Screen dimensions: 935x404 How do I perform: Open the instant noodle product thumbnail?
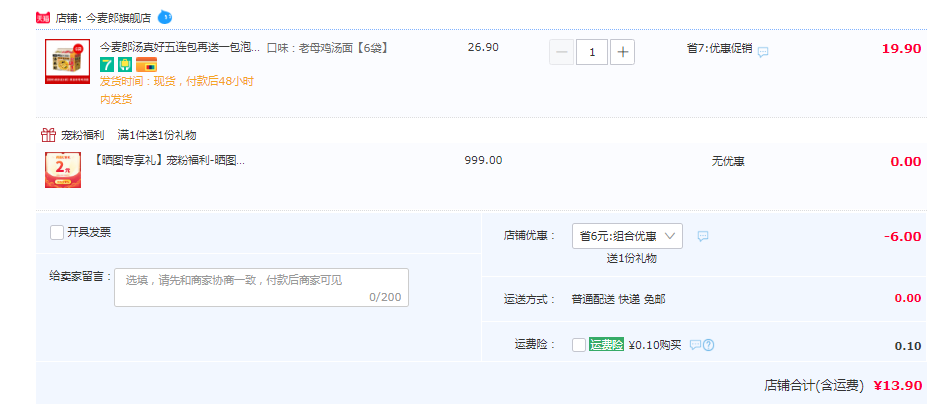[x=67, y=61]
